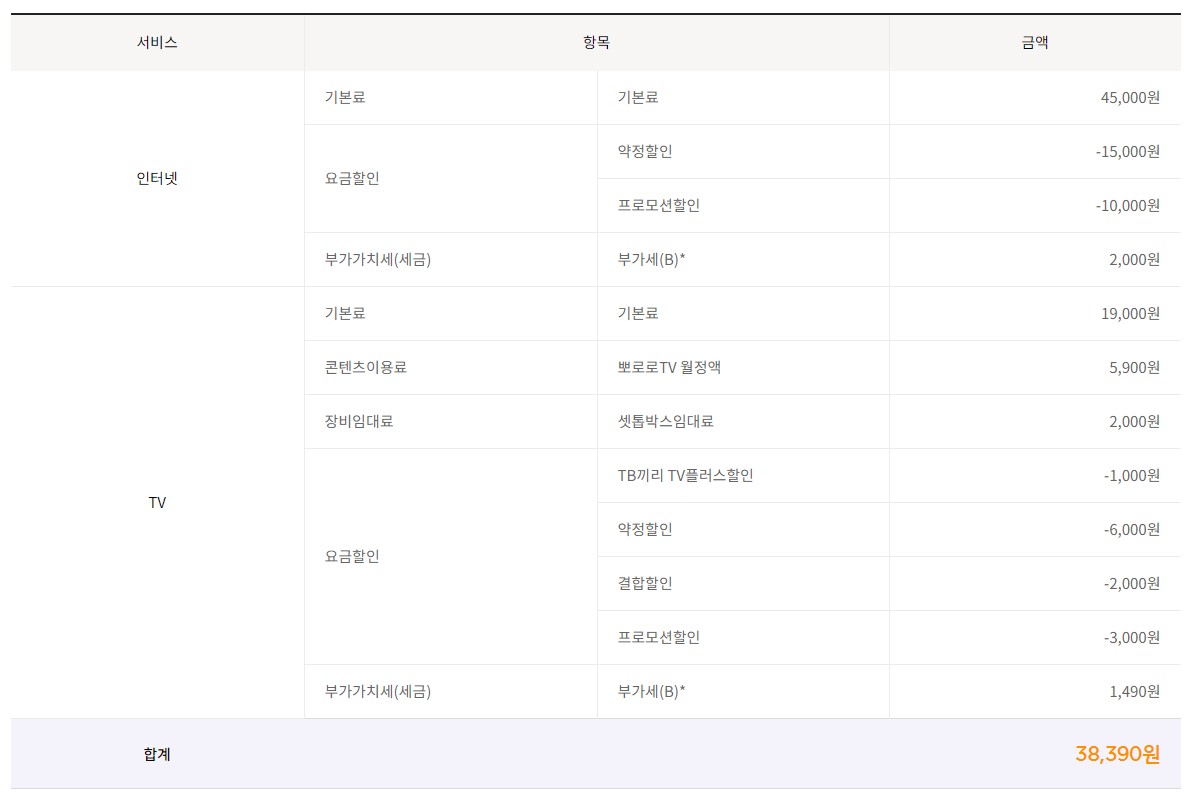Select the 결합할인 discount item

point(645,584)
